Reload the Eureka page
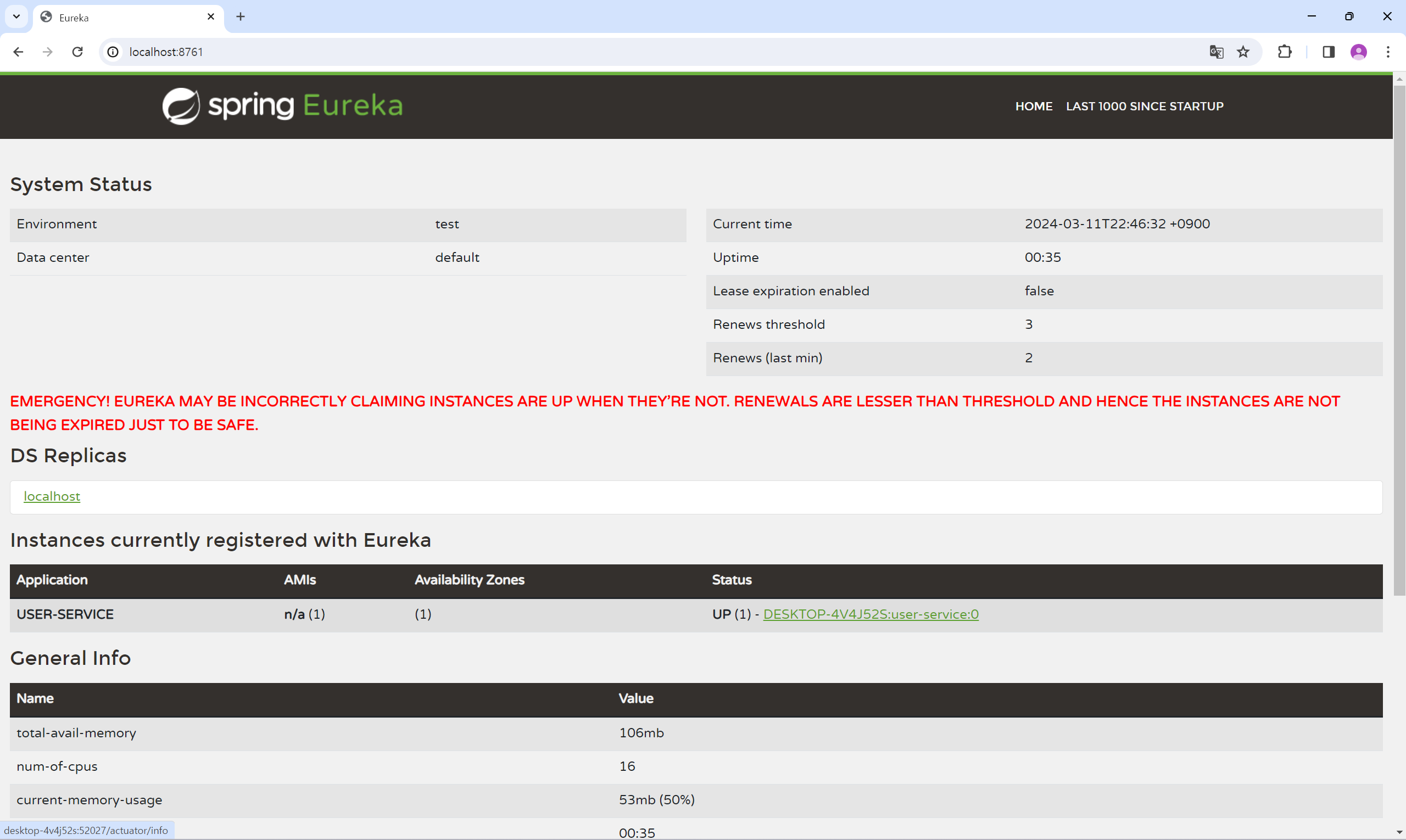Image resolution: width=1406 pixels, height=840 pixels. coord(77,52)
